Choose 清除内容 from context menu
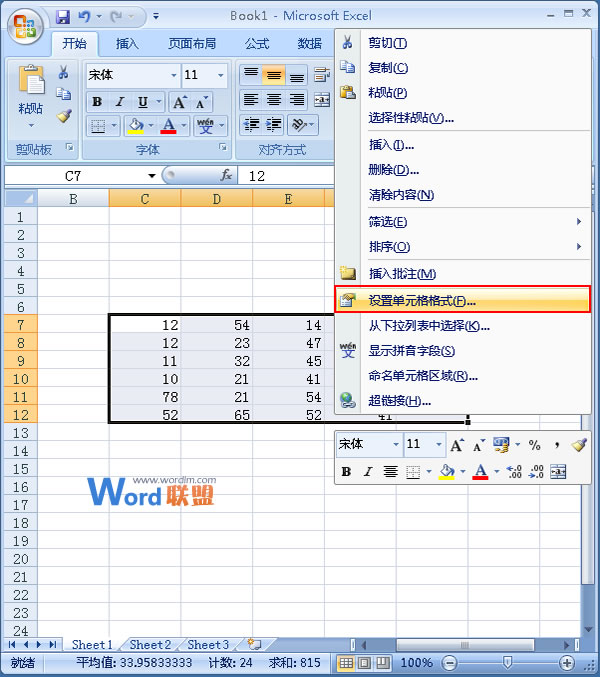The width and height of the screenshot is (600, 677). (462, 195)
